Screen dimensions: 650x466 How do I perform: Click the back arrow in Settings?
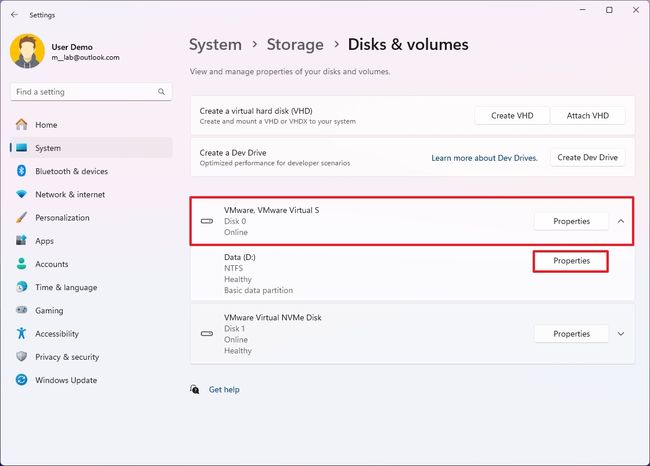coord(14,15)
